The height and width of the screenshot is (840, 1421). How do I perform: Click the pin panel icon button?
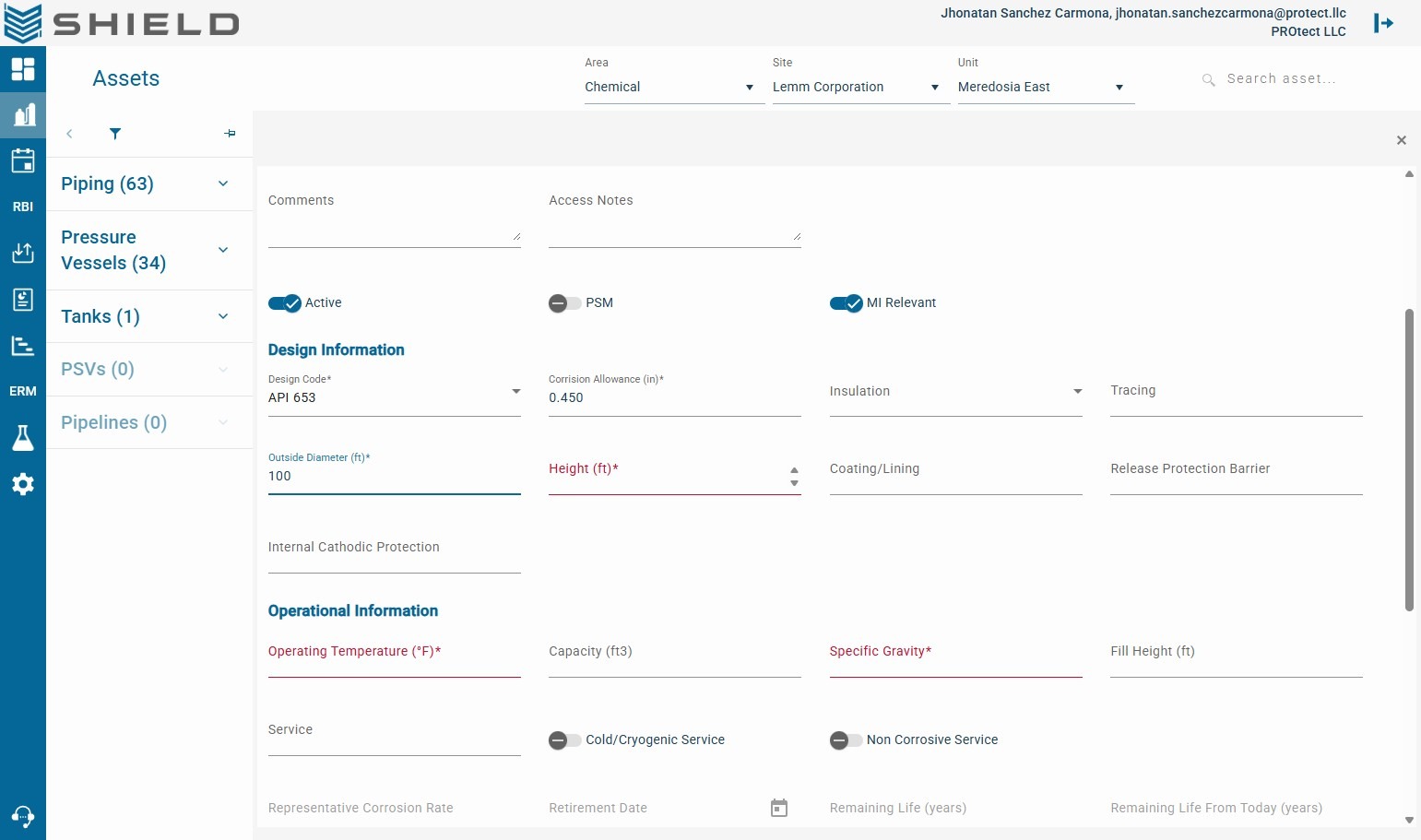[230, 134]
